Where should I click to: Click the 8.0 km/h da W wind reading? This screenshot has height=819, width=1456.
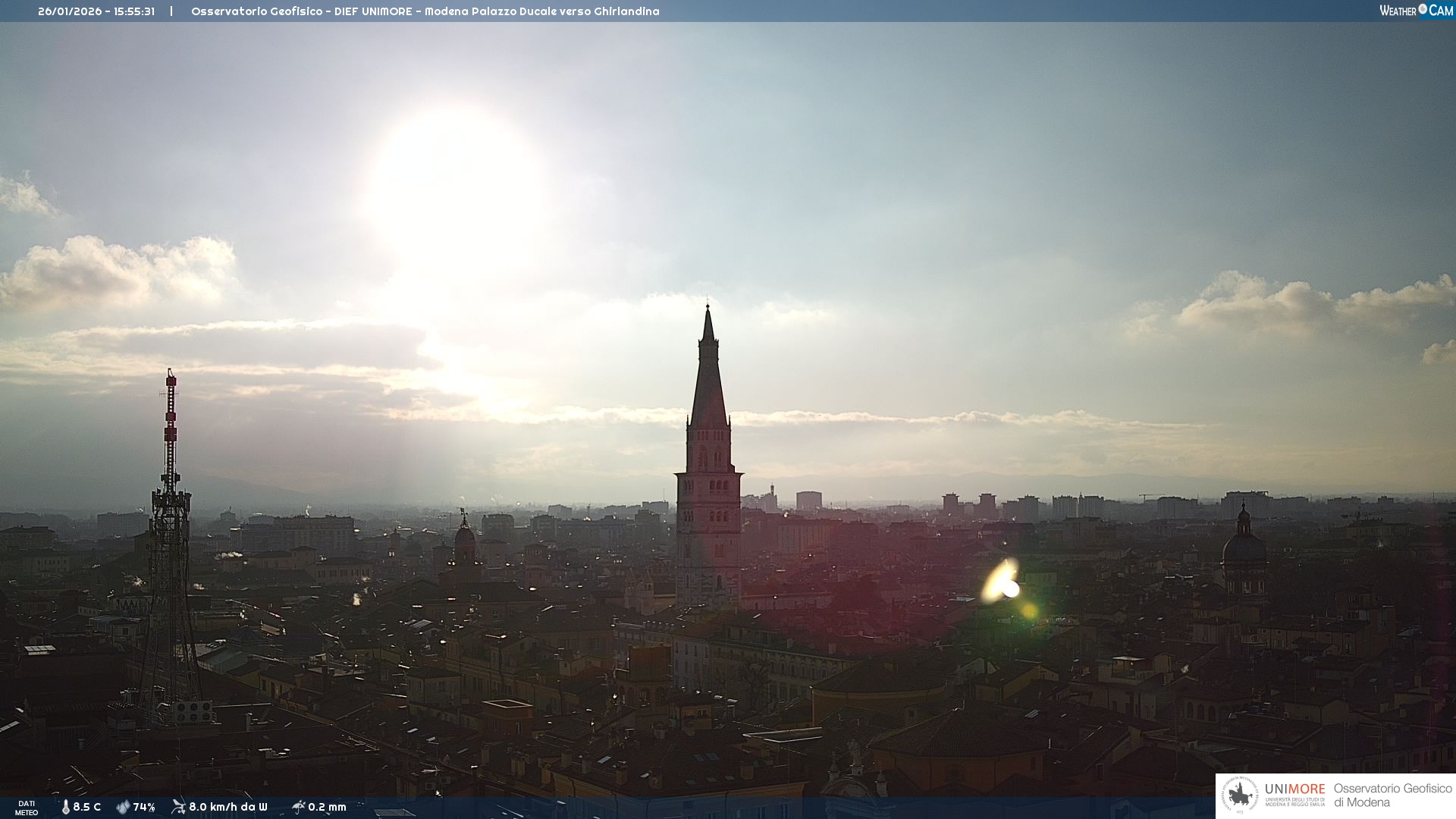228,807
